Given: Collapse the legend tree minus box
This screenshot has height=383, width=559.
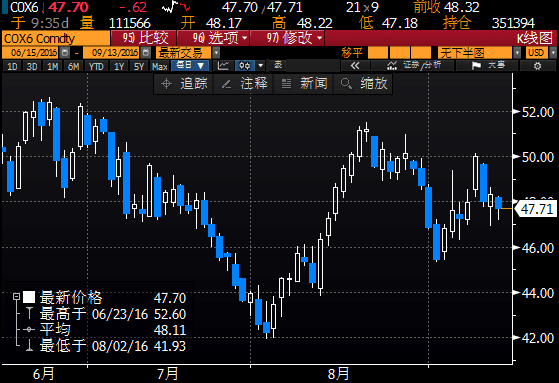Looking at the screenshot, I should (x=16, y=297).
